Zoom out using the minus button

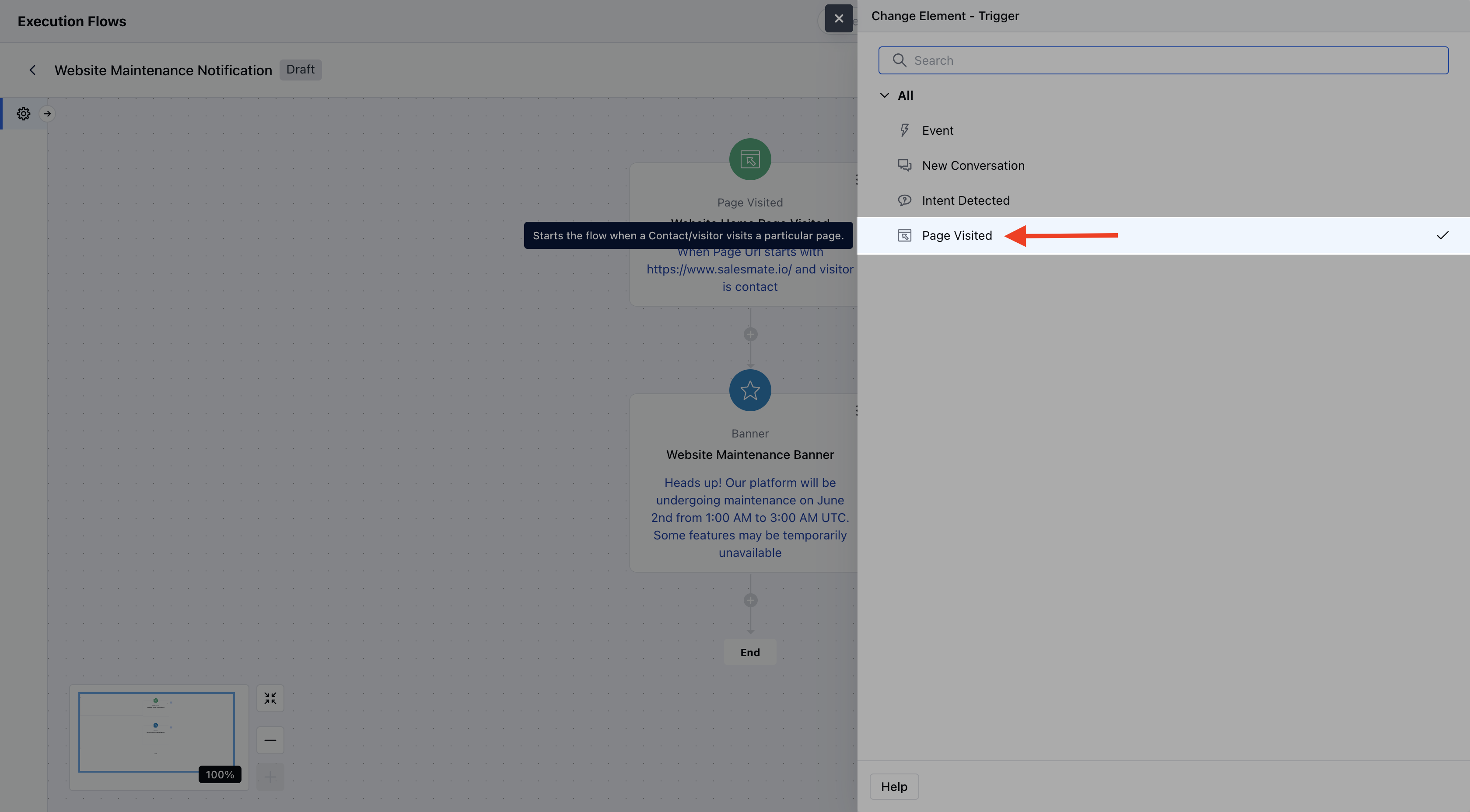[x=270, y=740]
